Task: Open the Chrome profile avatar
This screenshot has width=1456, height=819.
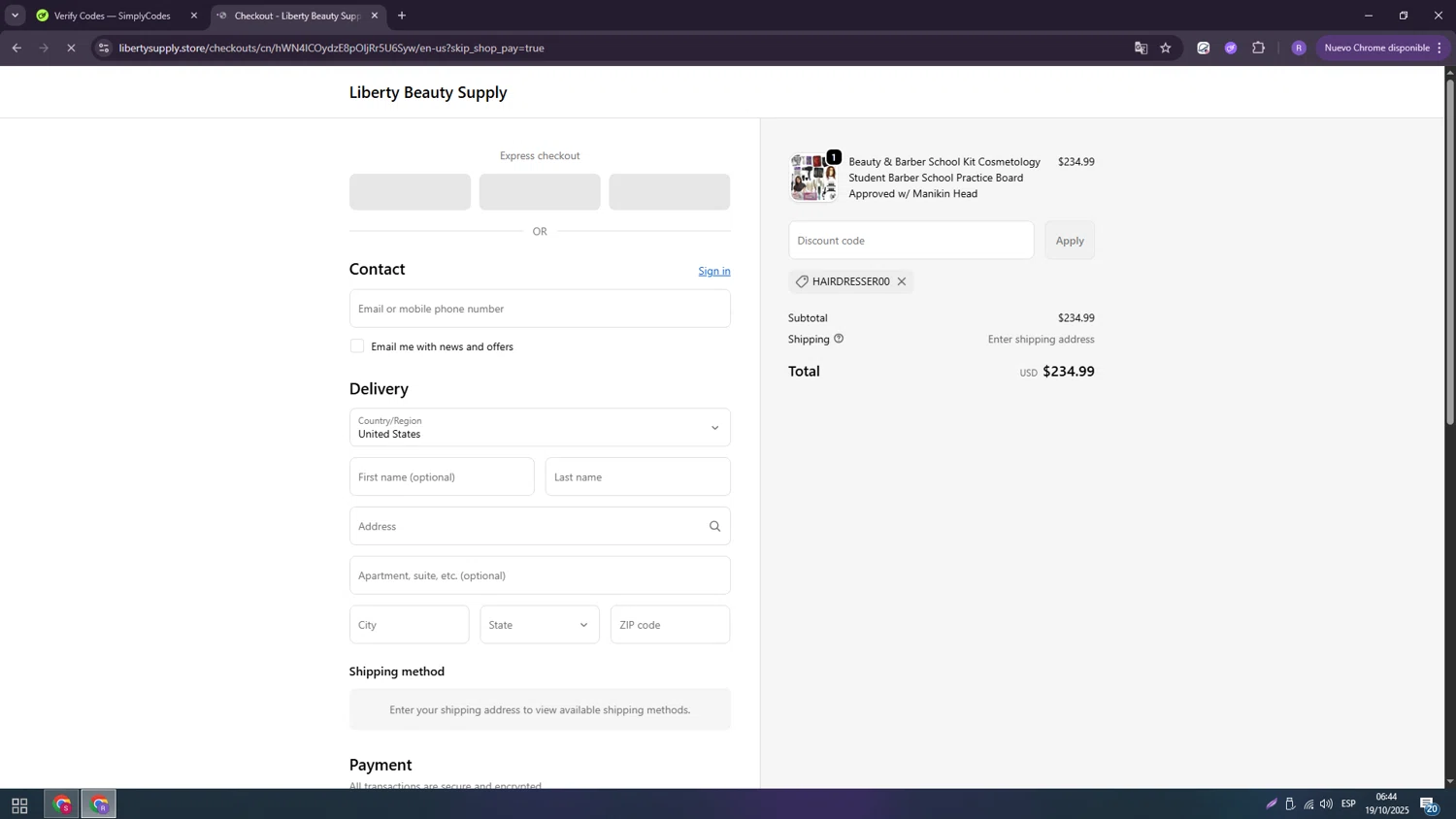Action: [1299, 48]
